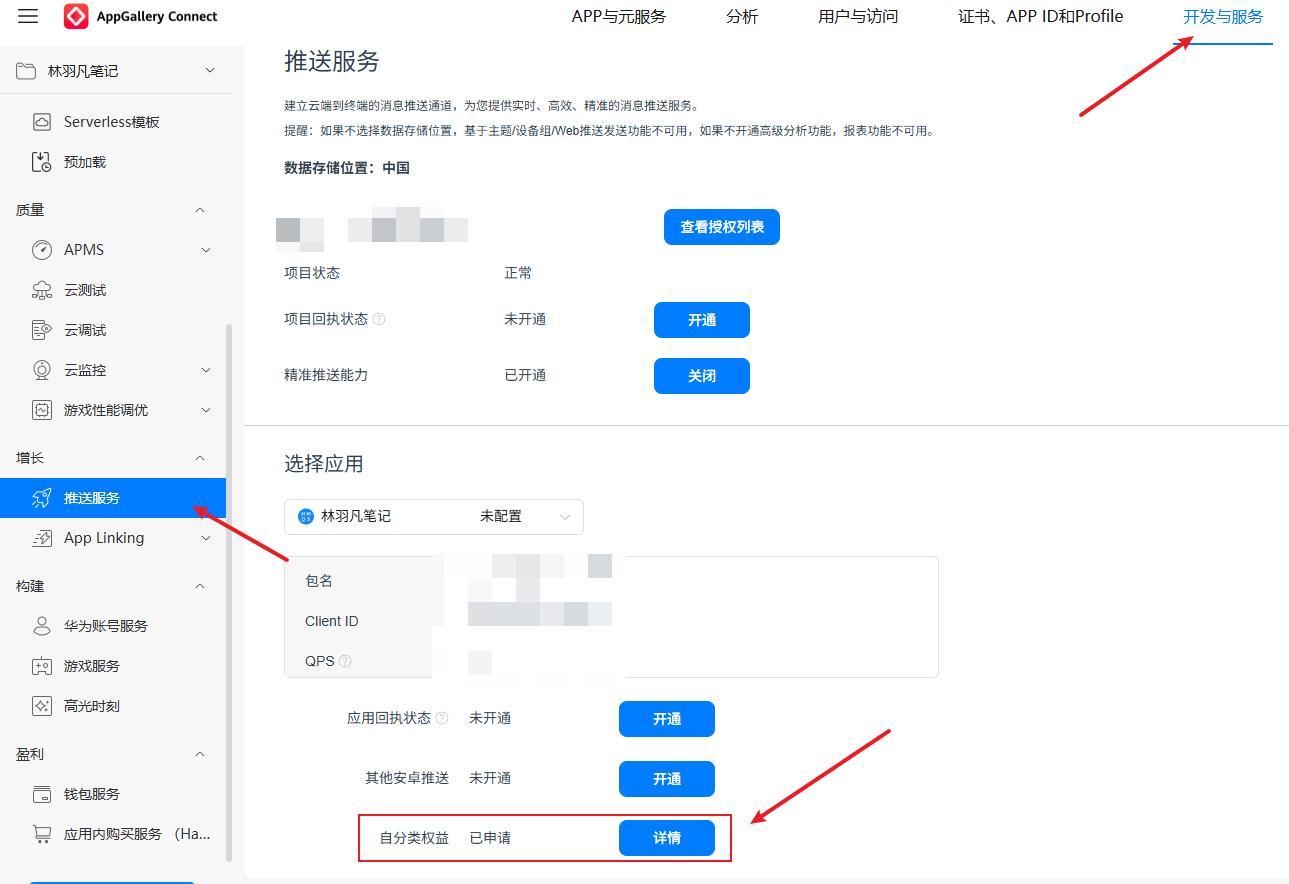Click 详情 for 自分类权益
The width and height of the screenshot is (1289, 884).
(x=667, y=838)
